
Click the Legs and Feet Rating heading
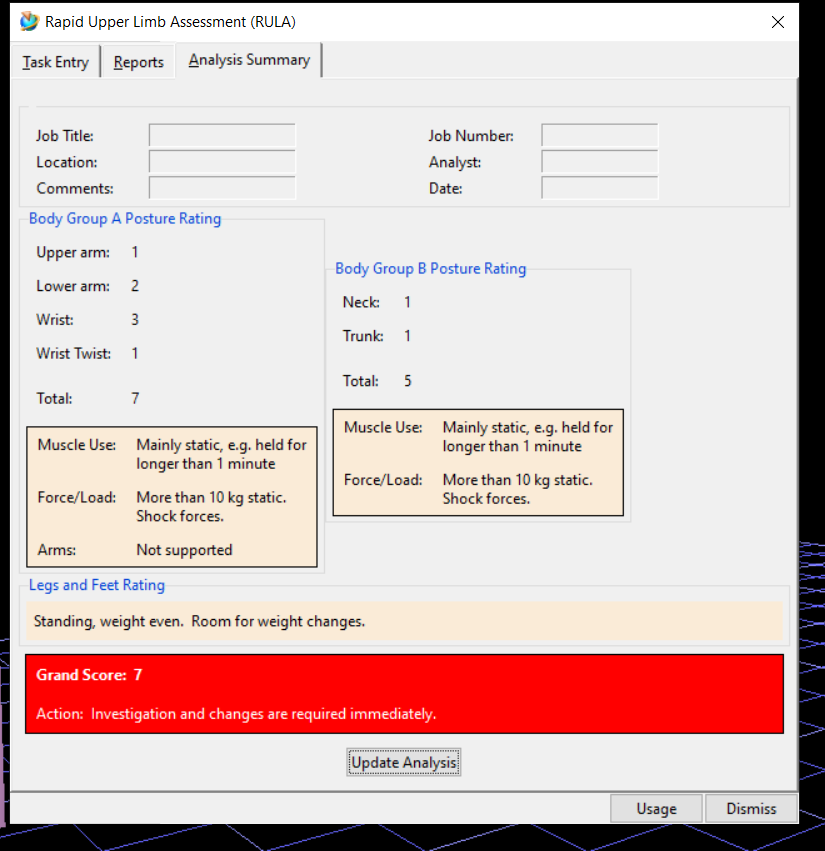click(97, 585)
